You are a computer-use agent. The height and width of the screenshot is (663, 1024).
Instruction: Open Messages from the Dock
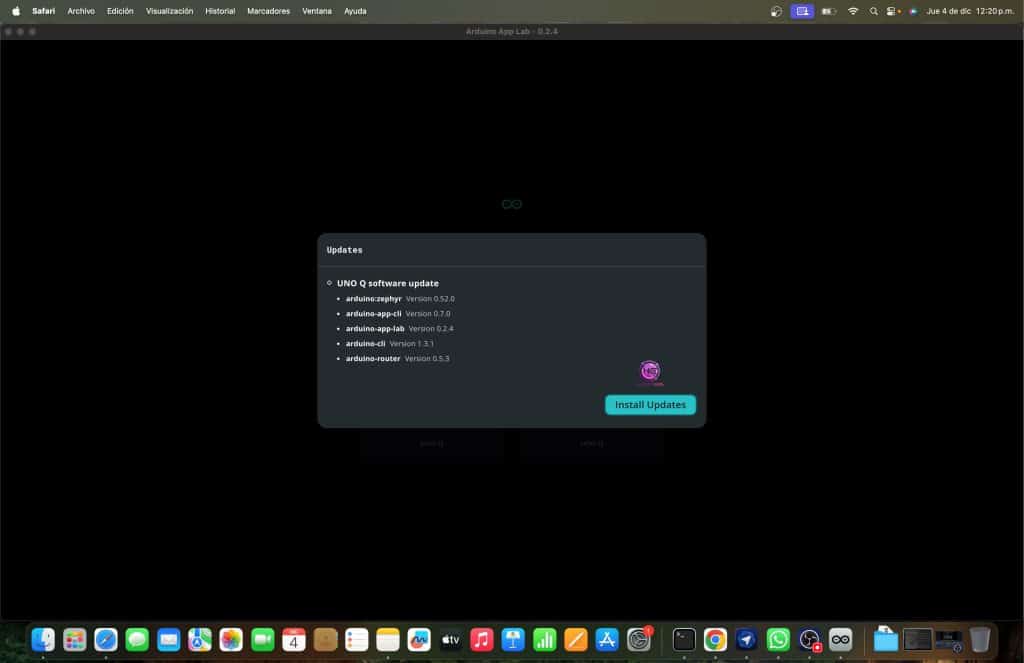(137, 639)
